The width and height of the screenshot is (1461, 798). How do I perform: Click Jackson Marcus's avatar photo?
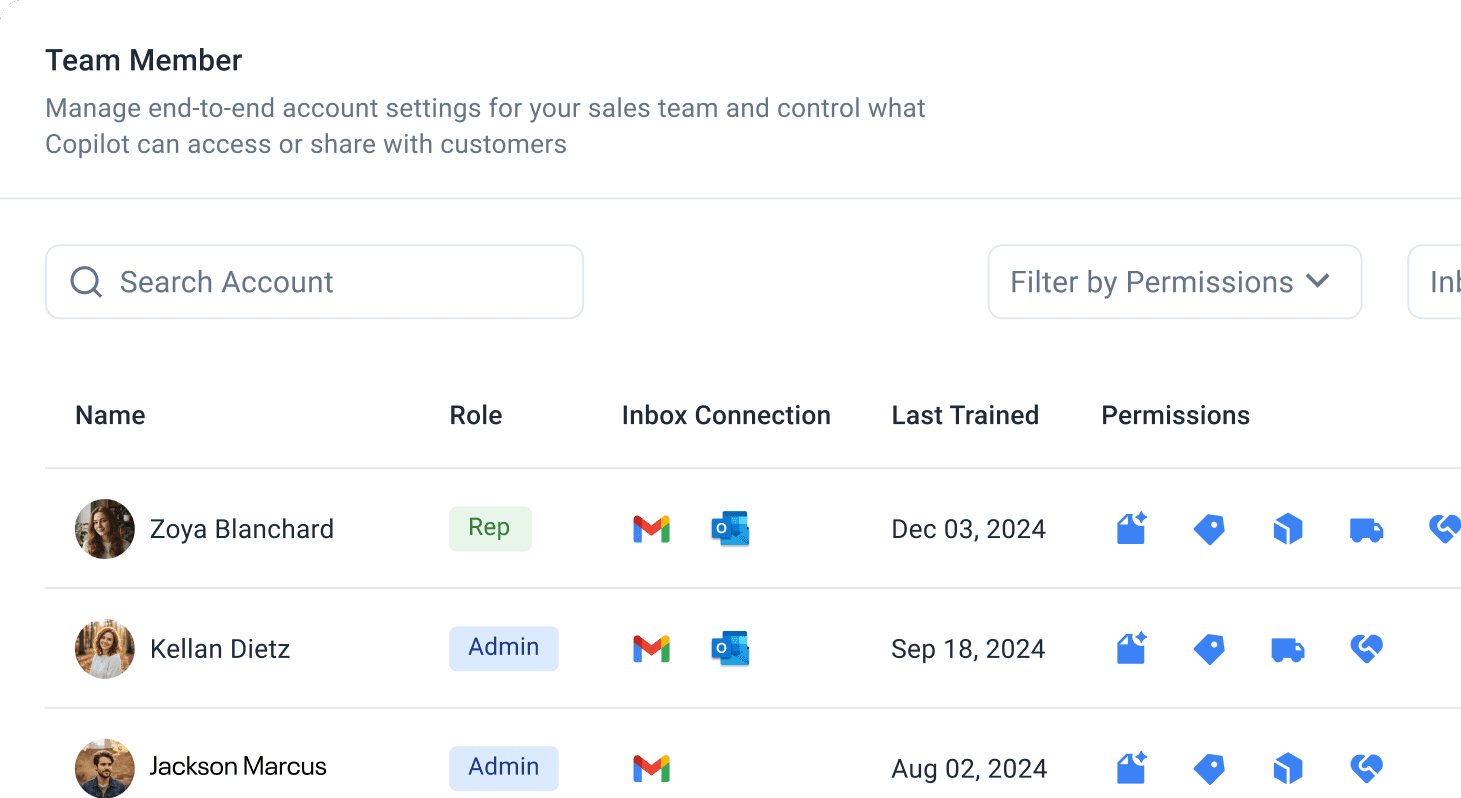click(105, 768)
